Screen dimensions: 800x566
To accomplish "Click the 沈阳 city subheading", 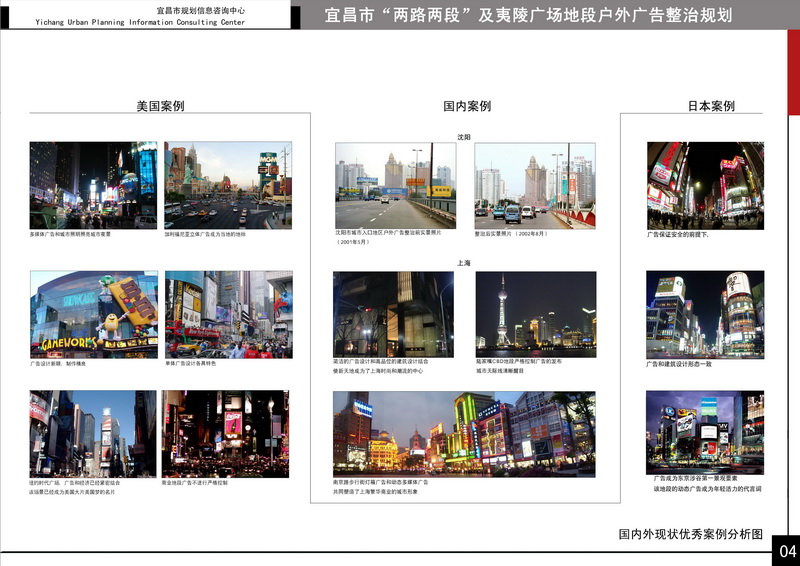I will pos(464,136).
